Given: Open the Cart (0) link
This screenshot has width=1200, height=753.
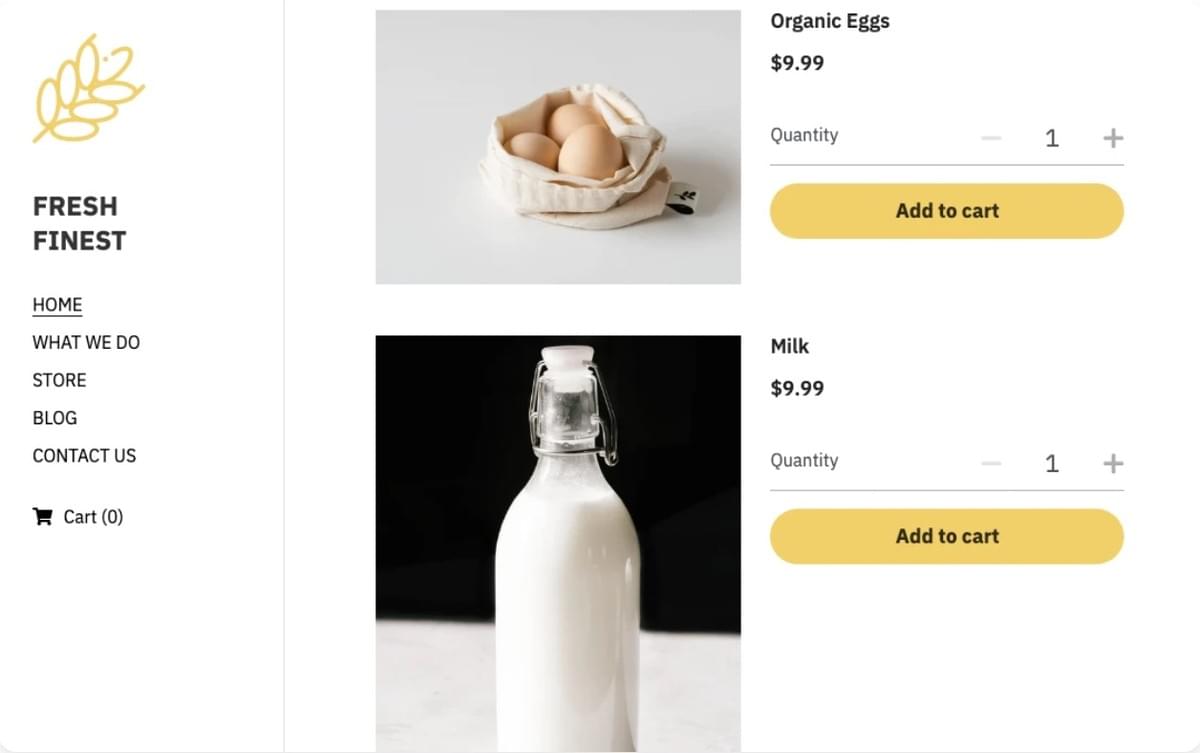Looking at the screenshot, I should 78,517.
